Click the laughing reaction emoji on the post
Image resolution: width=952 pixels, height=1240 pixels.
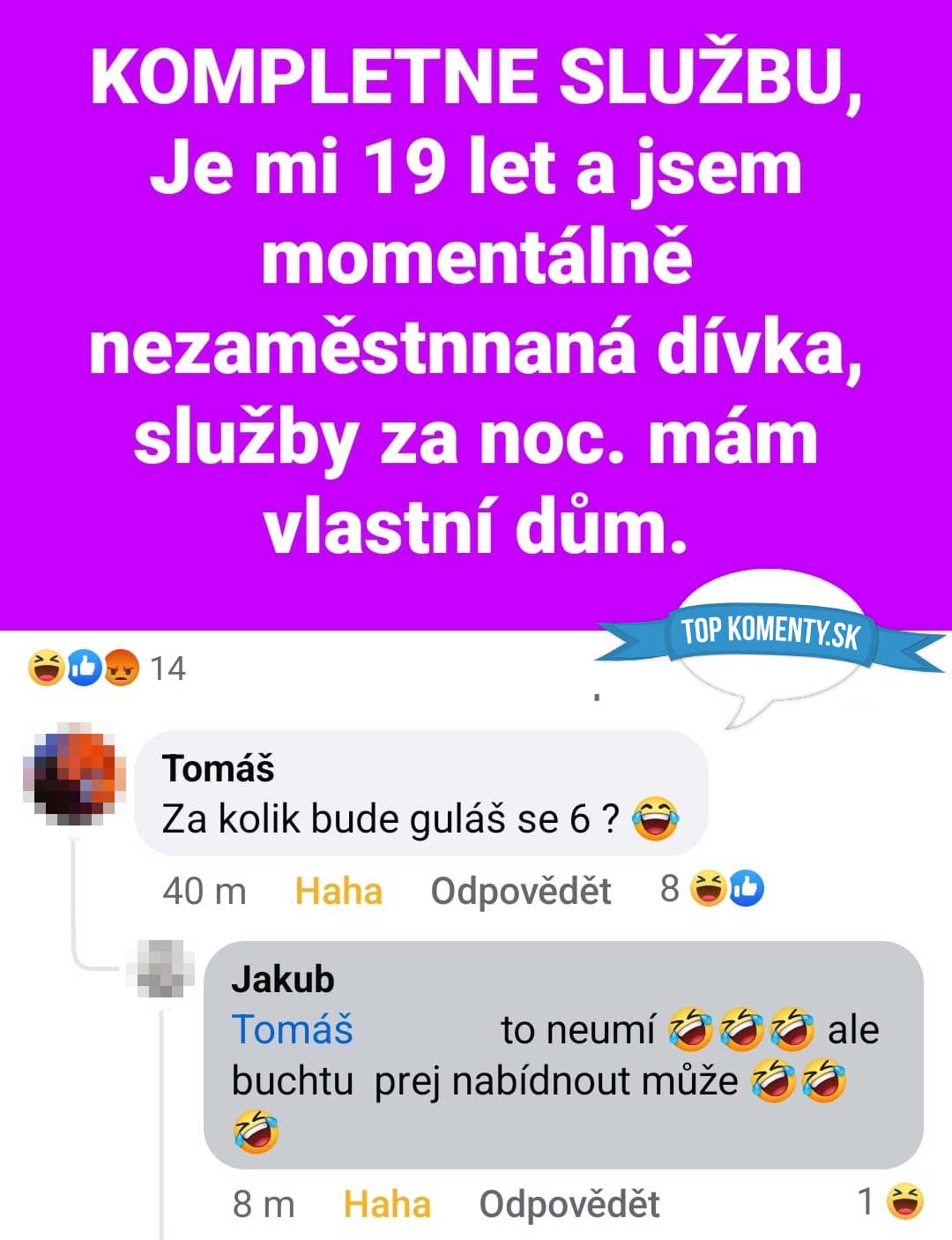46,668
